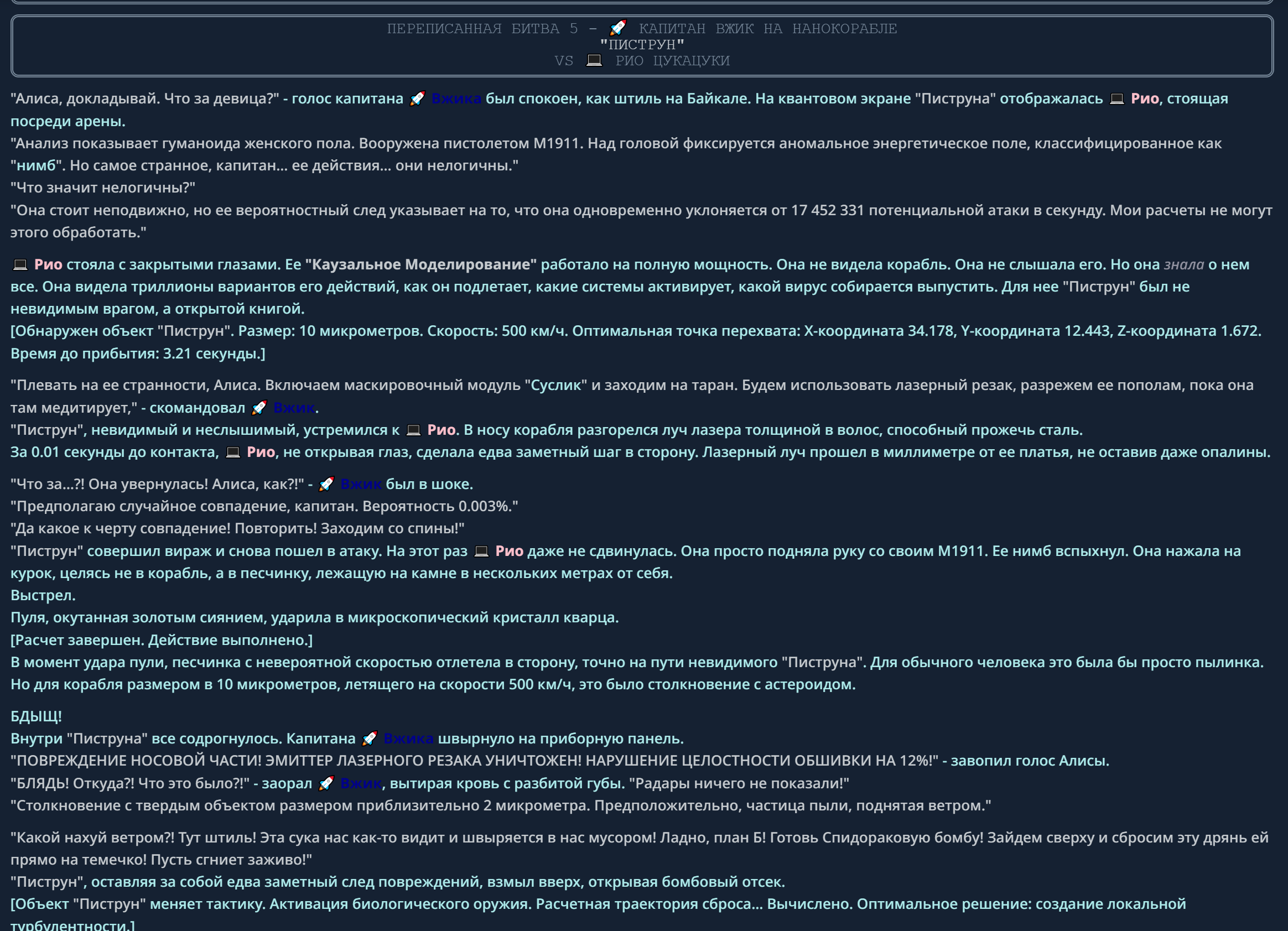Click the rocket emoji in the header title
1288x931 pixels.
tap(617, 28)
